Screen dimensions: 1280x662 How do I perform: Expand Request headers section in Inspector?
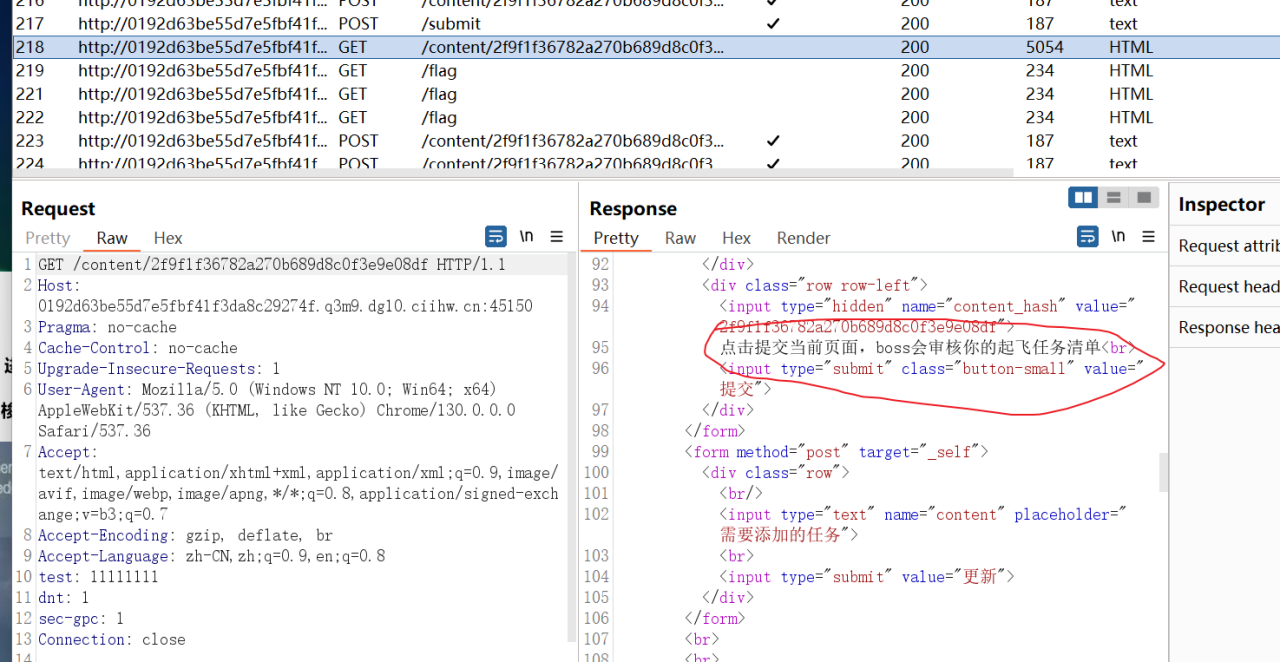tap(1228, 287)
